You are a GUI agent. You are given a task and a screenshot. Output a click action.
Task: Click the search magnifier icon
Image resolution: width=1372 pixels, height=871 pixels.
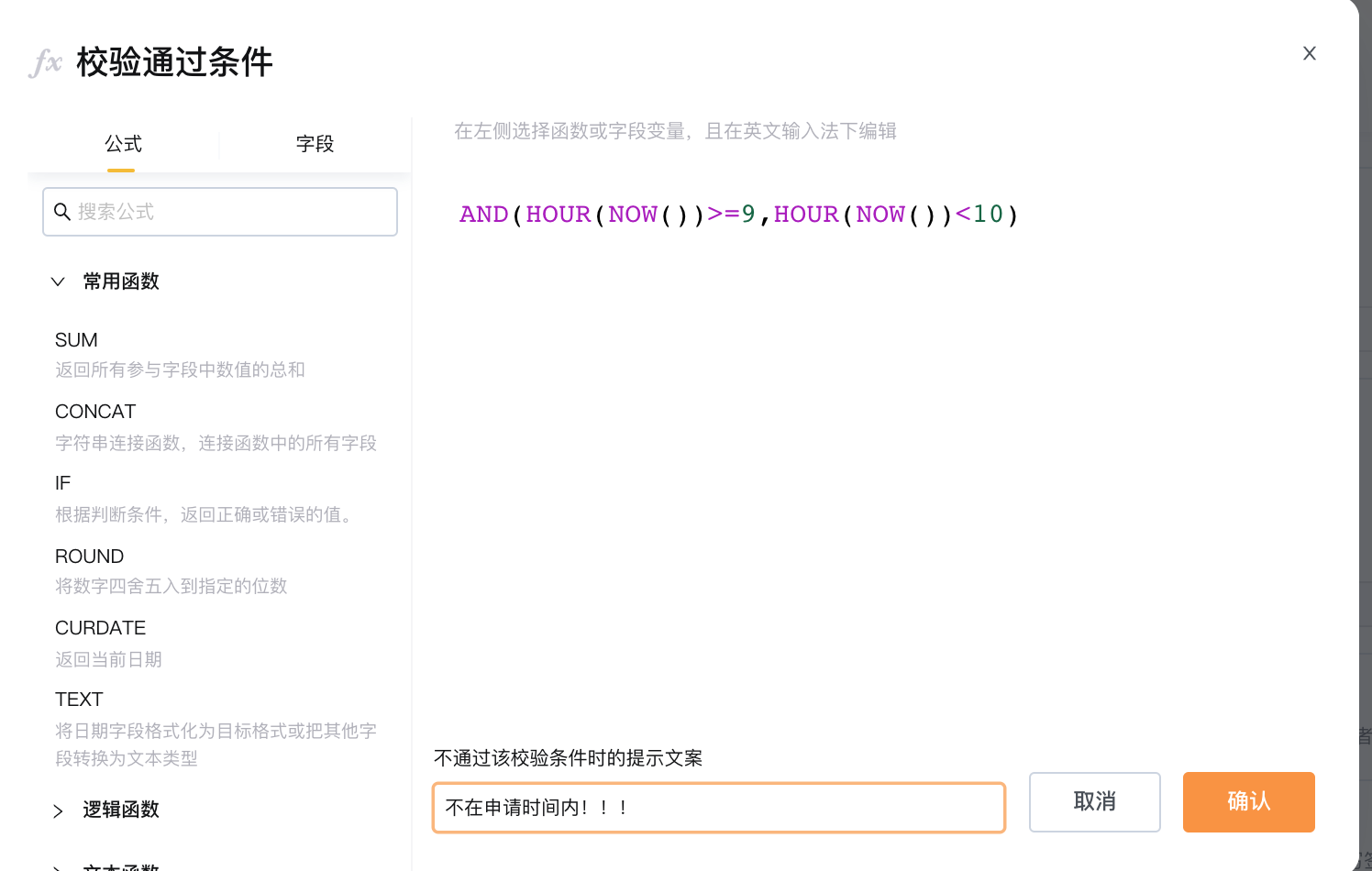[62, 212]
